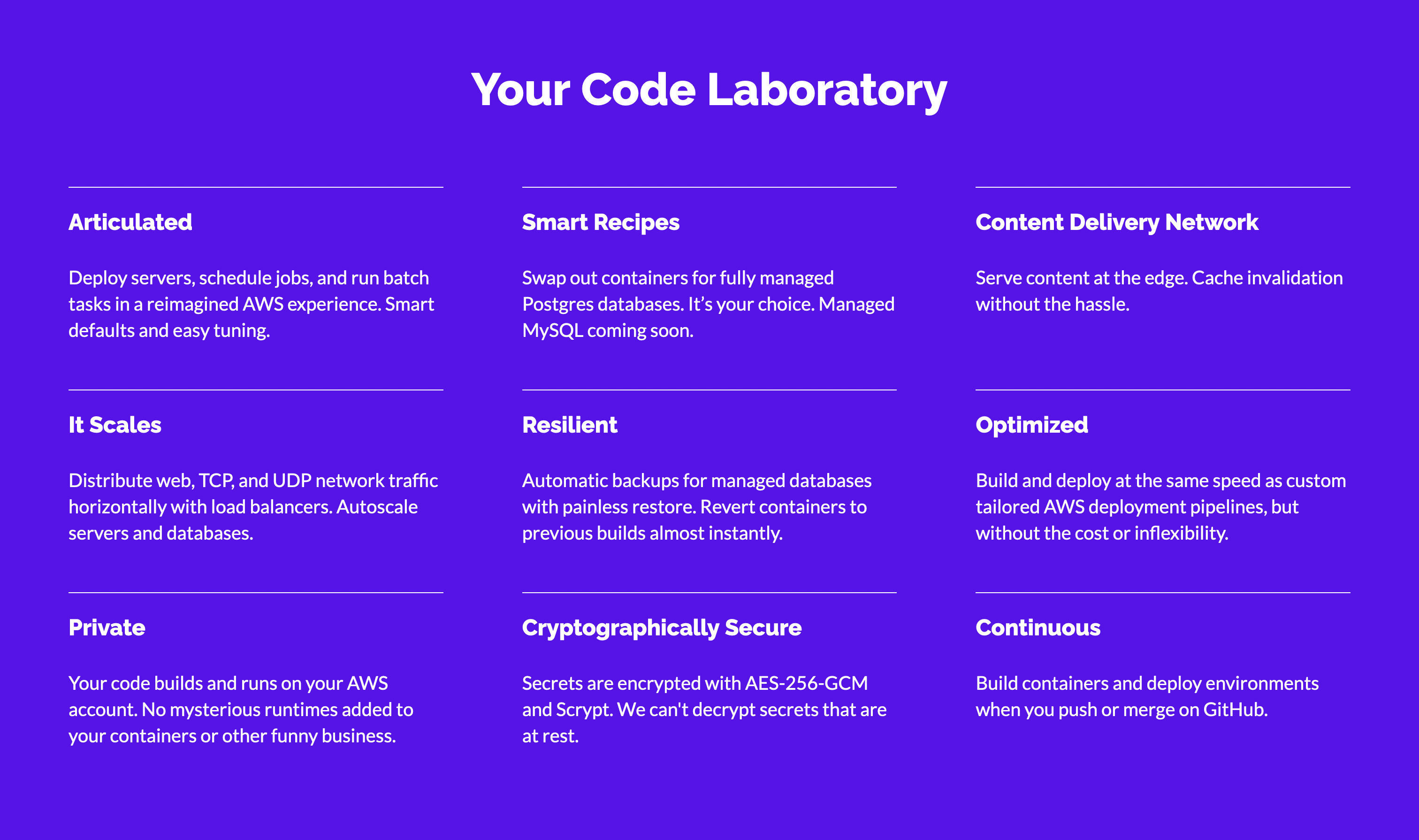Image resolution: width=1419 pixels, height=840 pixels.
Task: Select the Articulated feature heading
Action: tap(130, 222)
